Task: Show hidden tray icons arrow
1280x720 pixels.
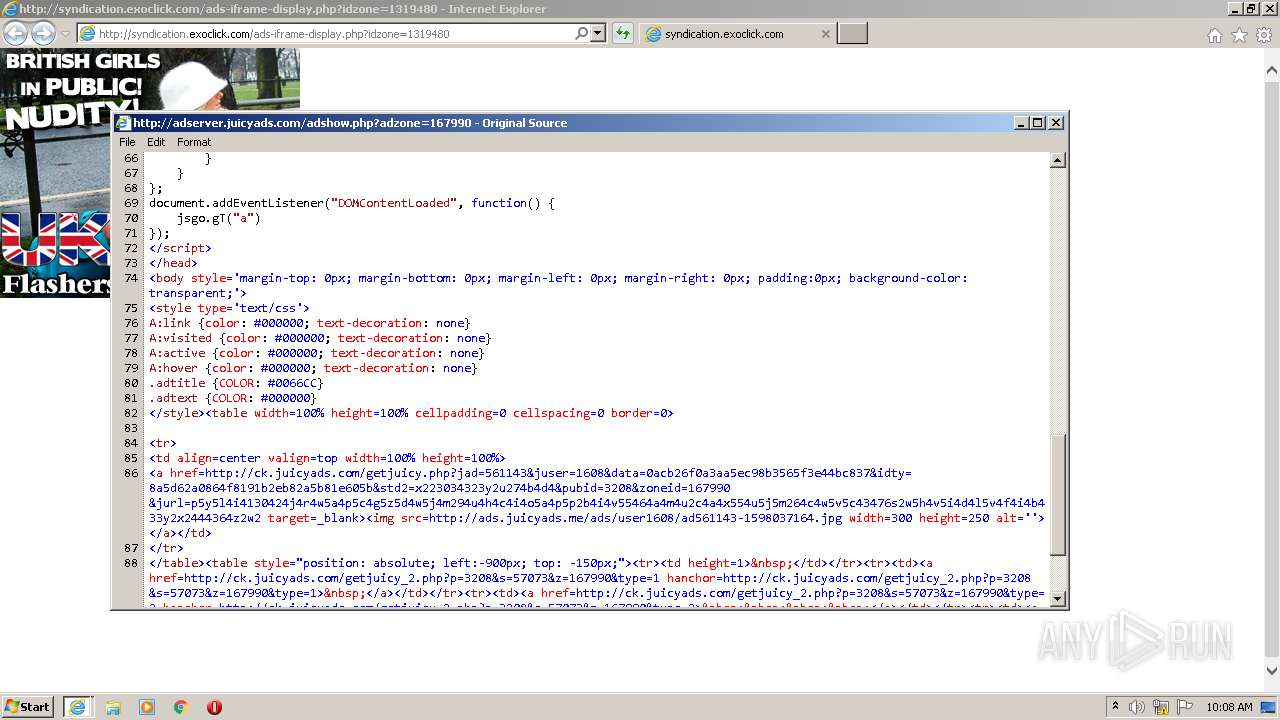Action: click(1115, 707)
